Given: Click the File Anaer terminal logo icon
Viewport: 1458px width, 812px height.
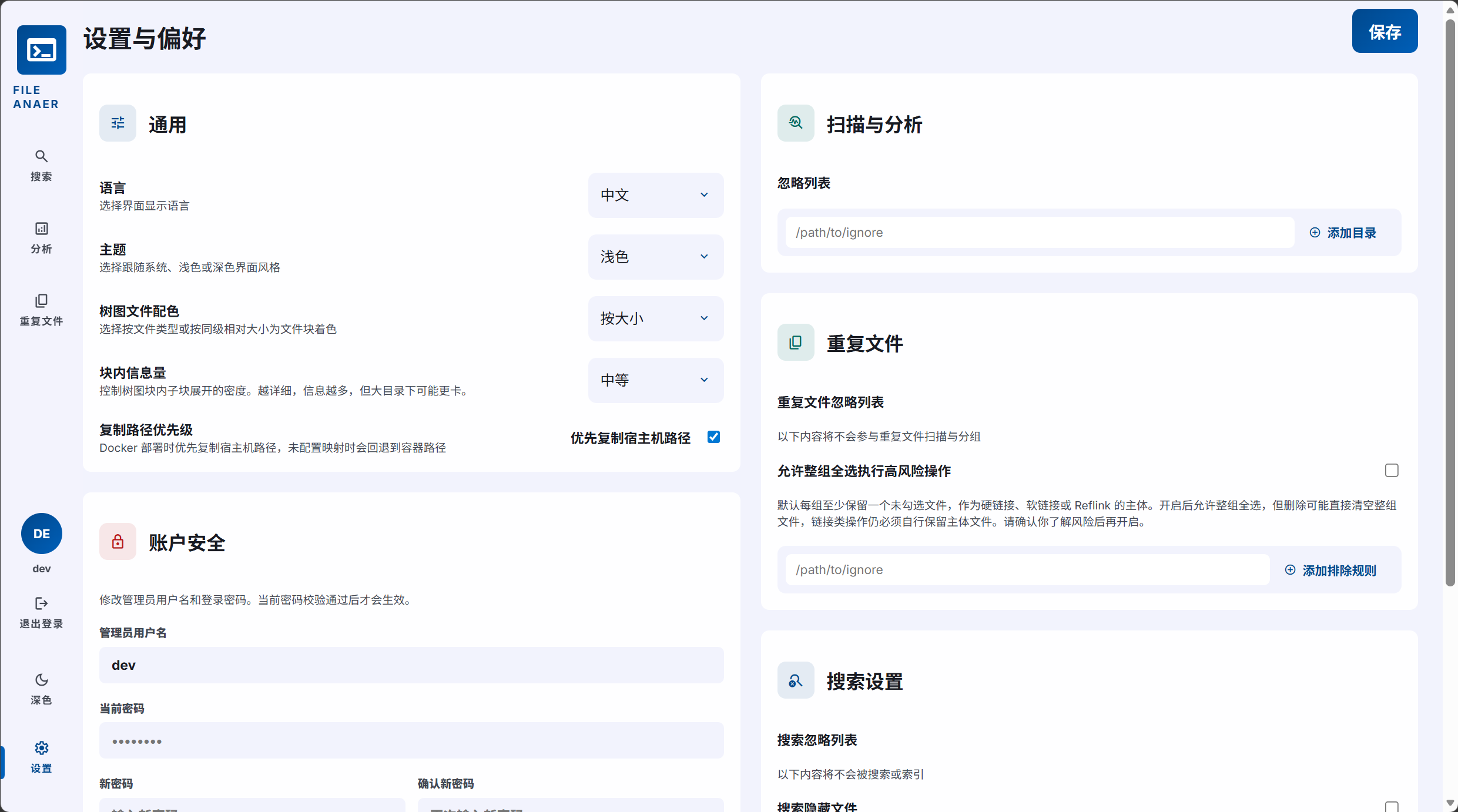Looking at the screenshot, I should pyautogui.click(x=41, y=50).
